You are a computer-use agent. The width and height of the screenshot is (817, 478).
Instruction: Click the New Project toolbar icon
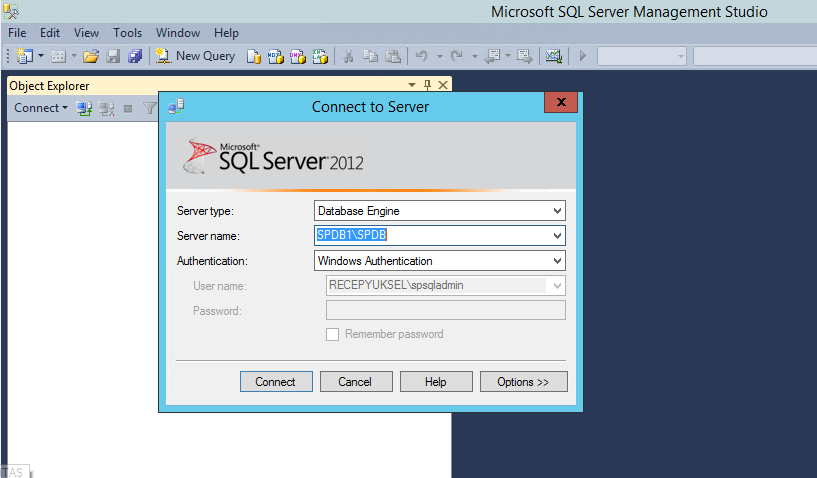(24, 56)
